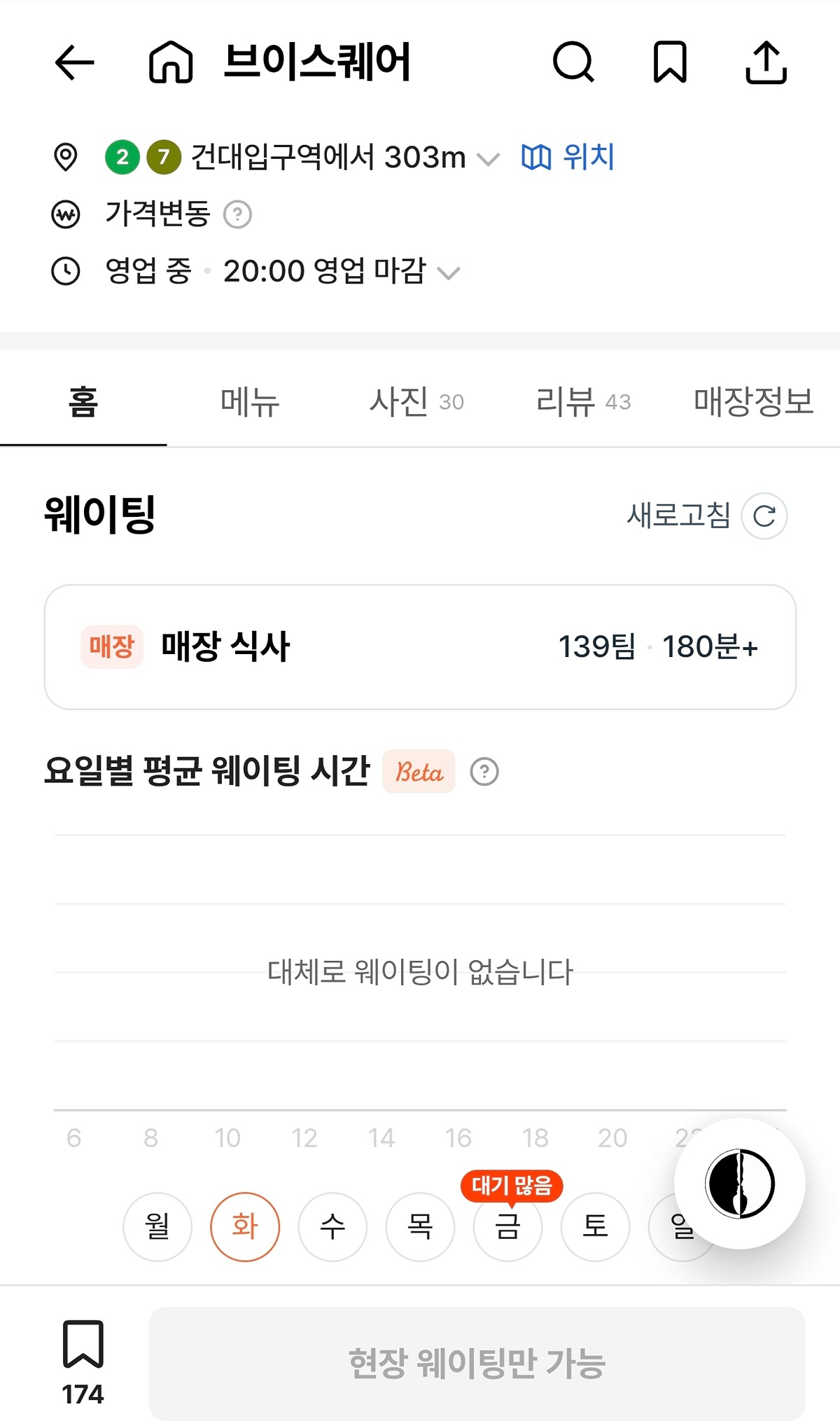Open search with magnifier icon
Screen dimensions: 840x1428
click(x=573, y=63)
